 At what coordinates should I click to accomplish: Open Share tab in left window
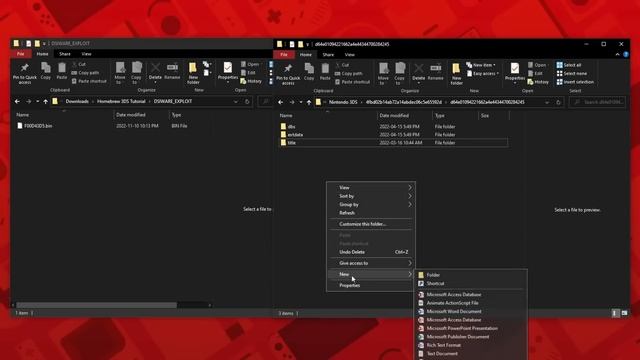pos(64,53)
